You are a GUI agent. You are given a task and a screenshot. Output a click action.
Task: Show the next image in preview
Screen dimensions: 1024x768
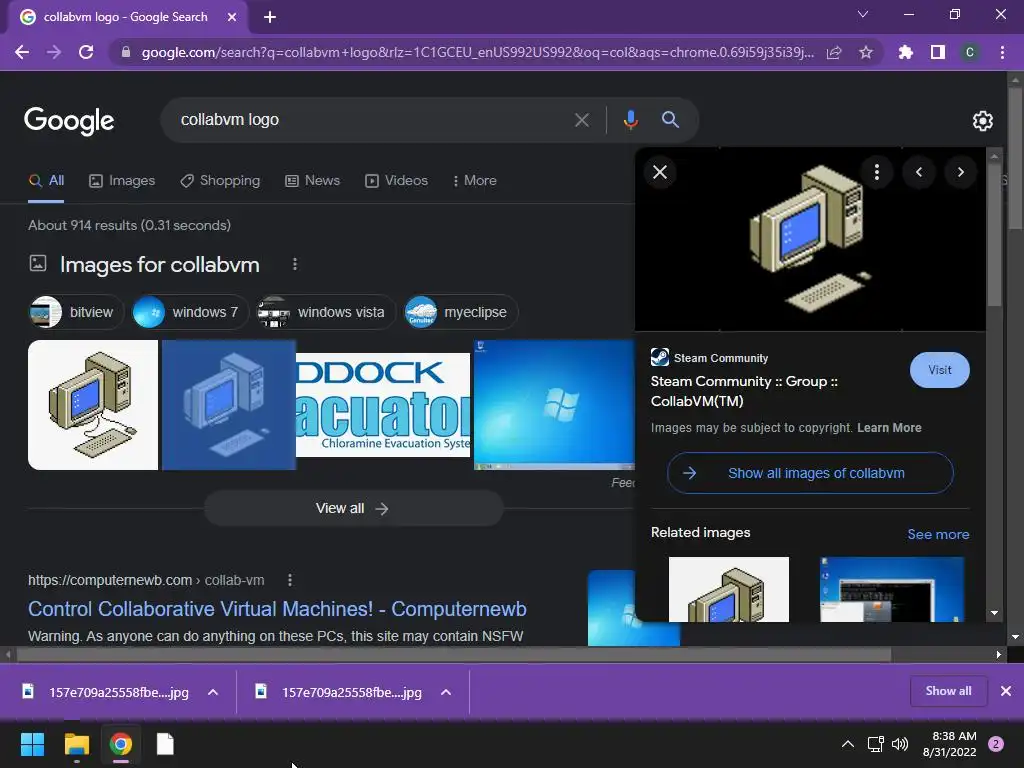coord(961,172)
